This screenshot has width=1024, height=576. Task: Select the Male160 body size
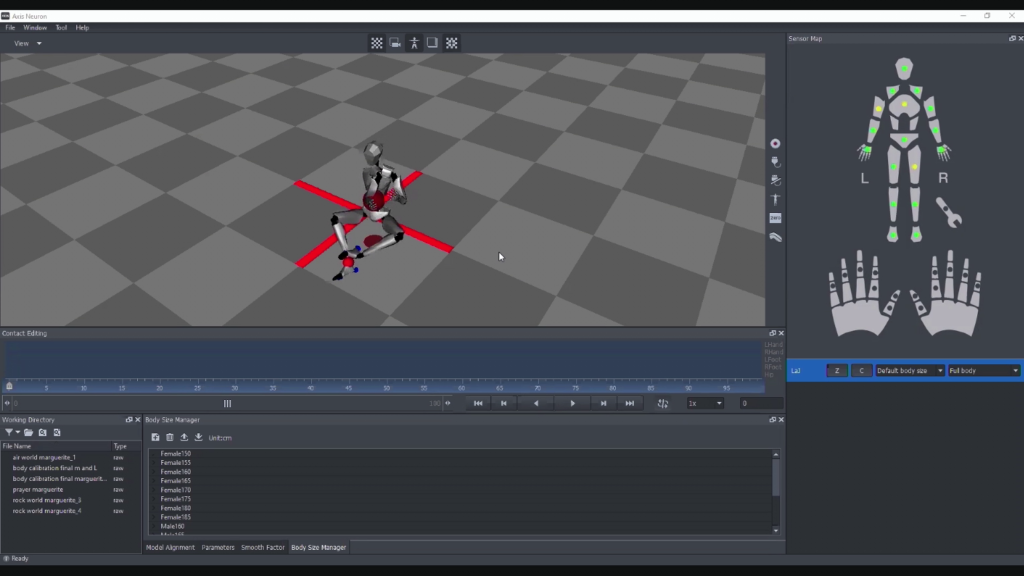coord(172,526)
